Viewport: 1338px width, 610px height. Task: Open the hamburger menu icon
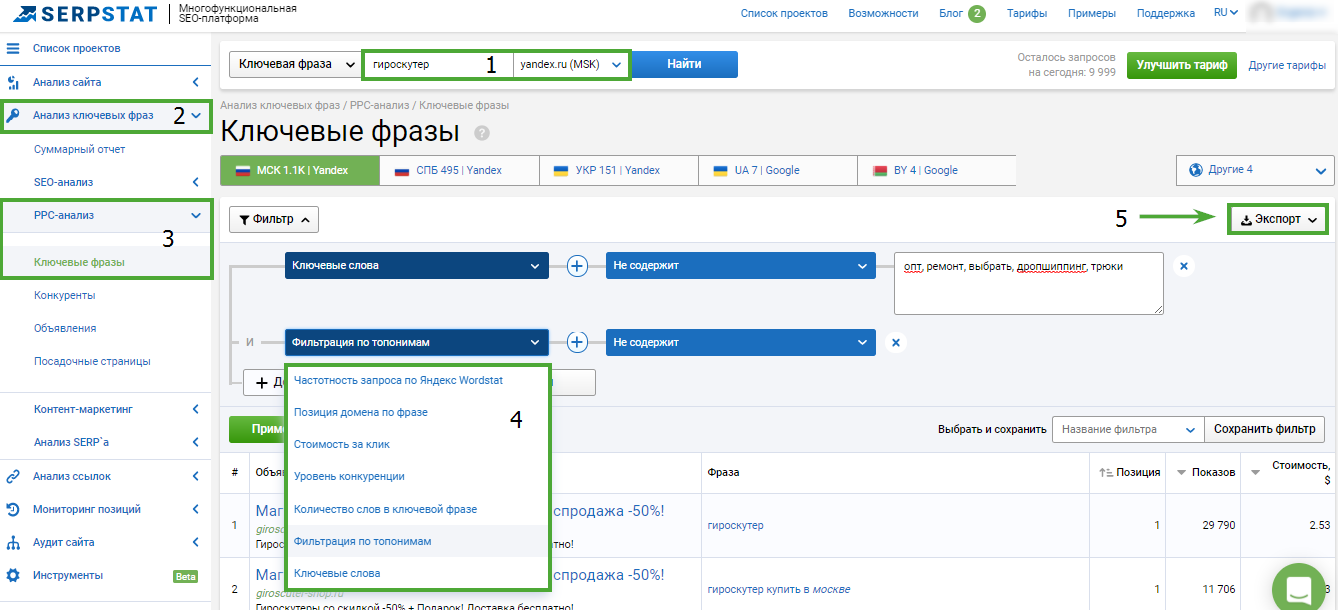pyautogui.click(x=13, y=48)
